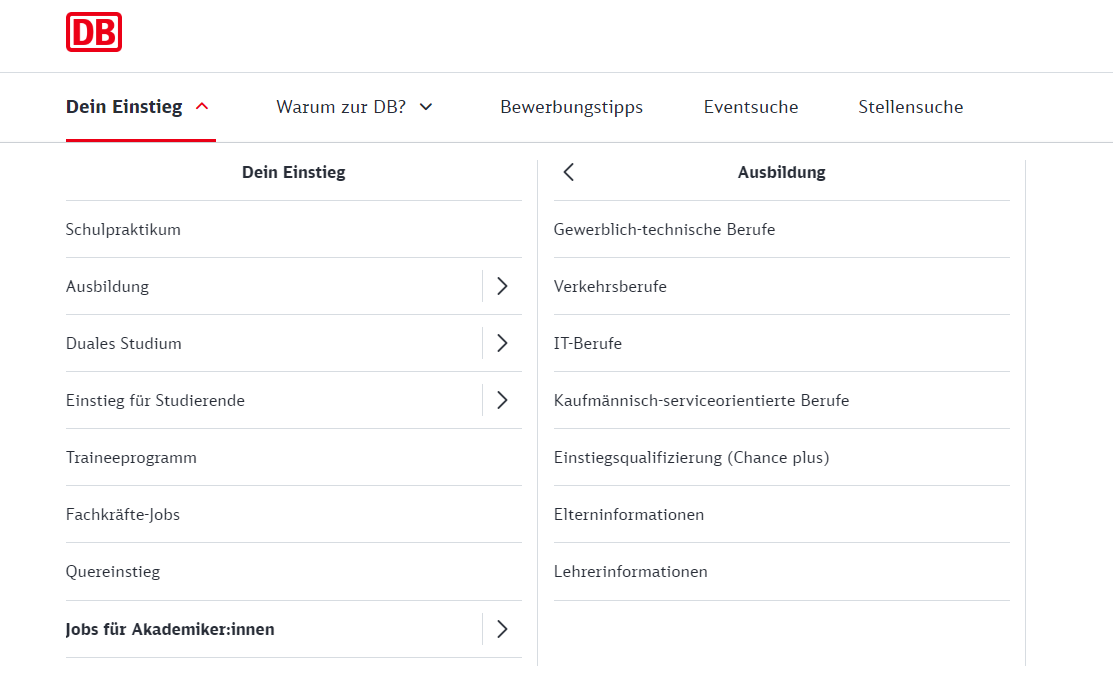Select Schulpraktikum from the menu
The width and height of the screenshot is (1113, 675).
click(x=123, y=229)
